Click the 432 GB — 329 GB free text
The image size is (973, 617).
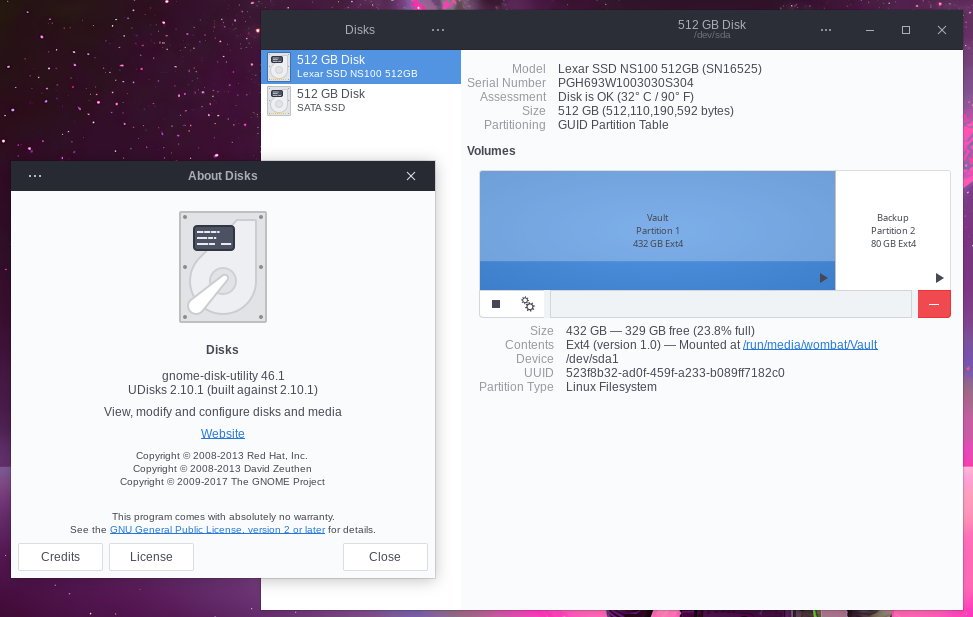660,331
